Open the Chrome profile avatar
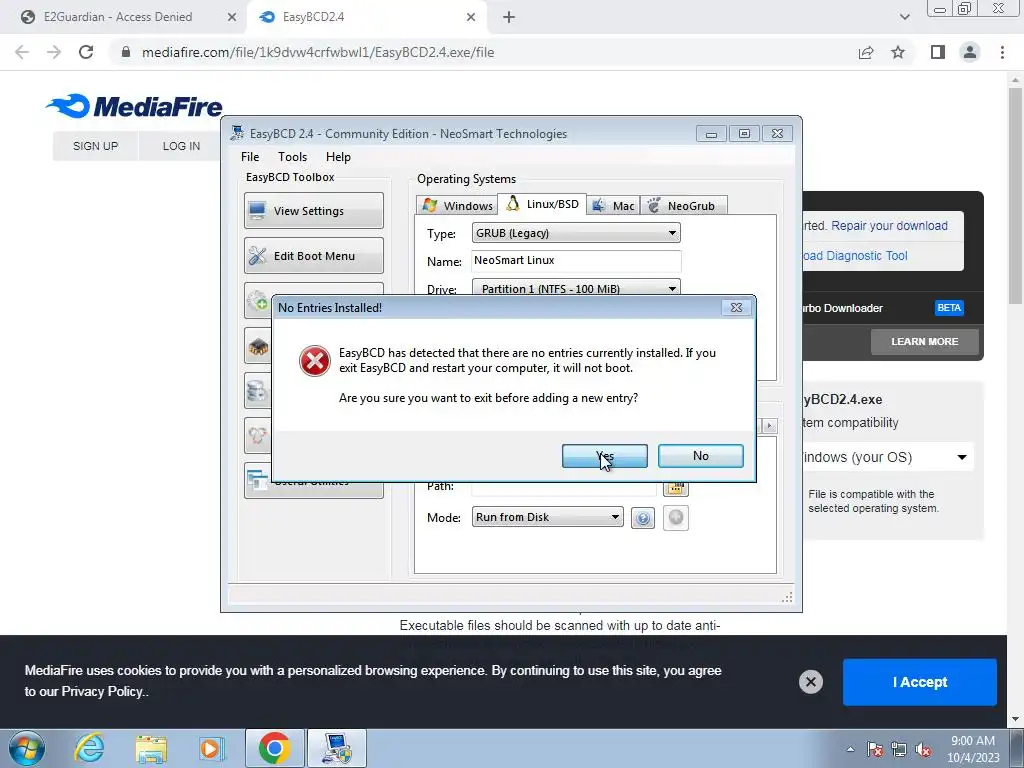 tap(970, 52)
